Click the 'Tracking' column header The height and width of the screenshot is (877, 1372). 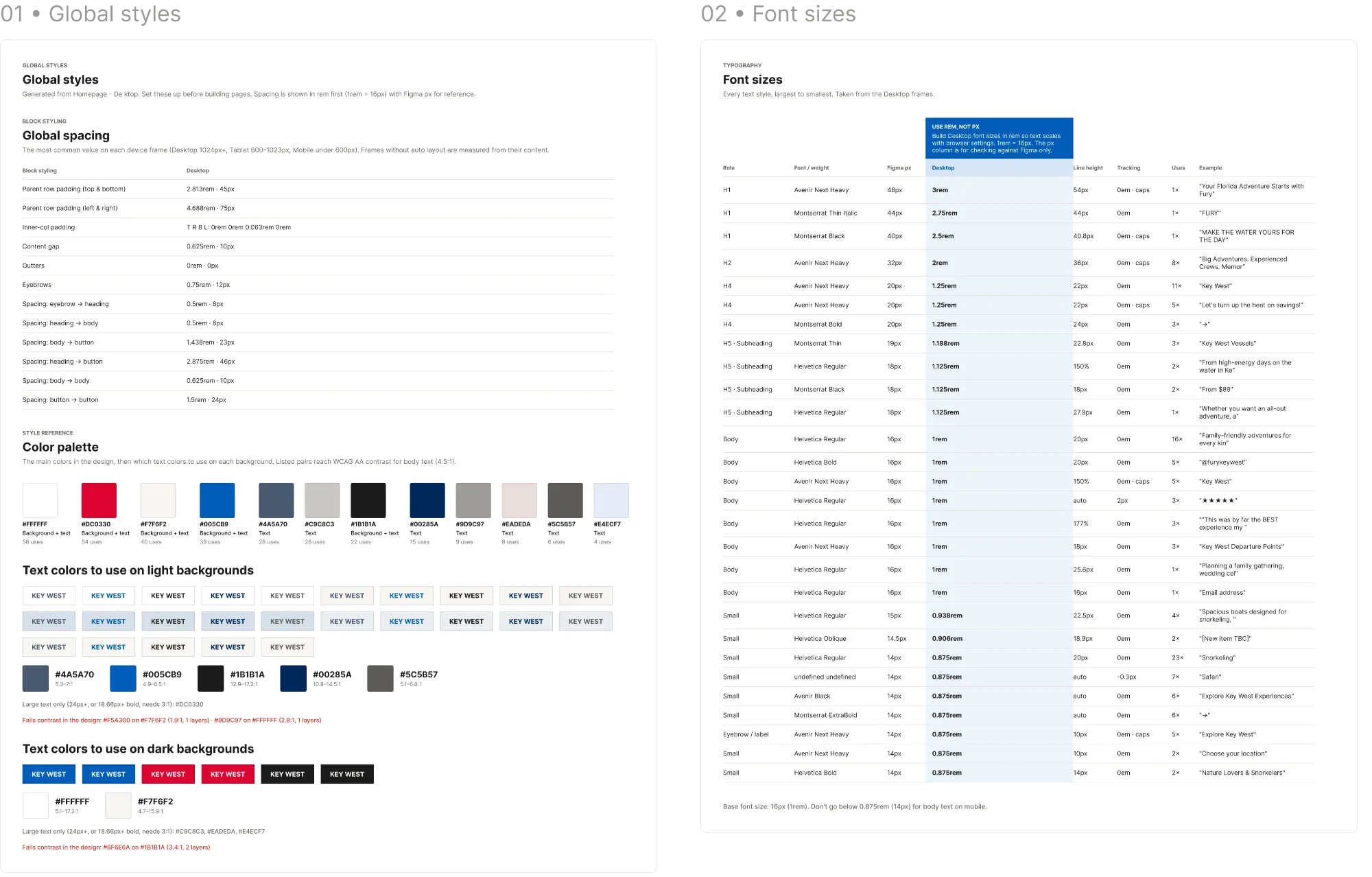click(1128, 168)
